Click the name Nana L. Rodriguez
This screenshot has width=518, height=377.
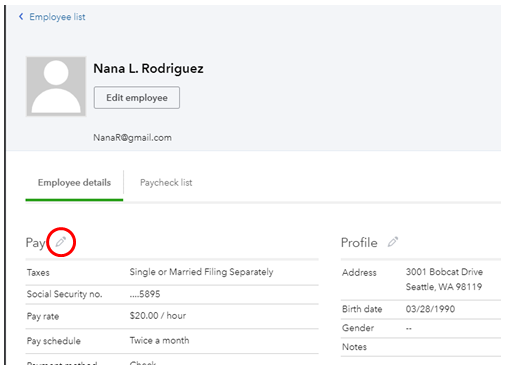[x=148, y=68]
